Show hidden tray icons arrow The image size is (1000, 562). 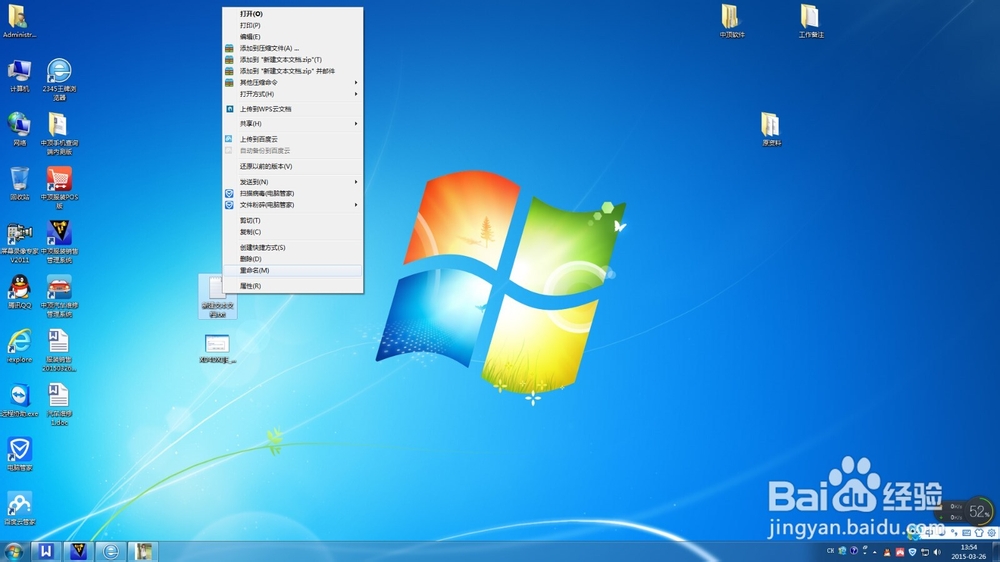(x=874, y=552)
